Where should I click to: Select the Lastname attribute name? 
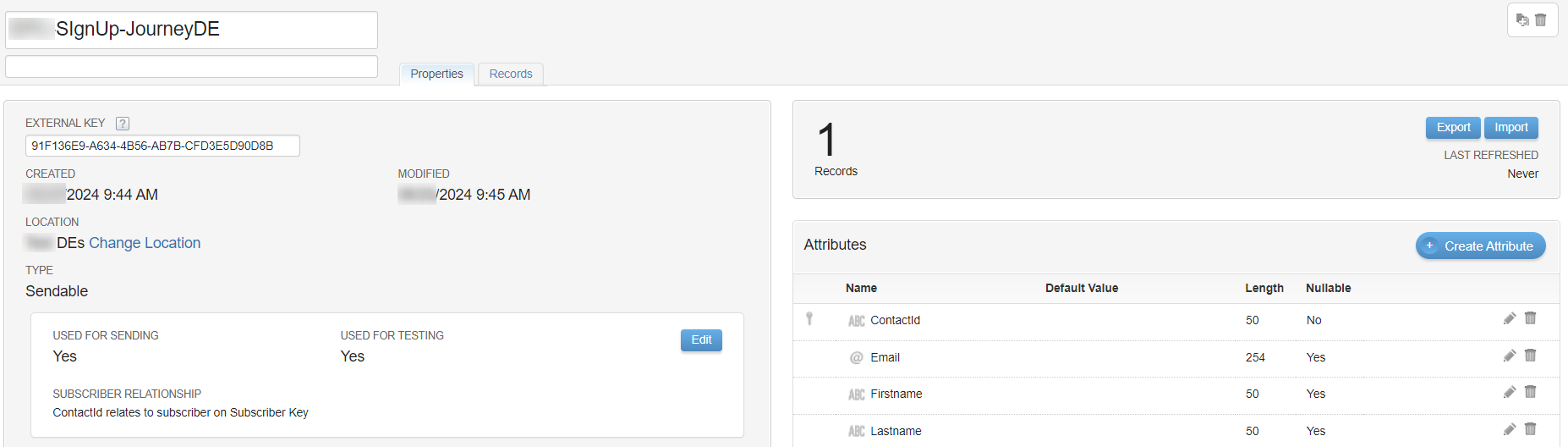(896, 431)
